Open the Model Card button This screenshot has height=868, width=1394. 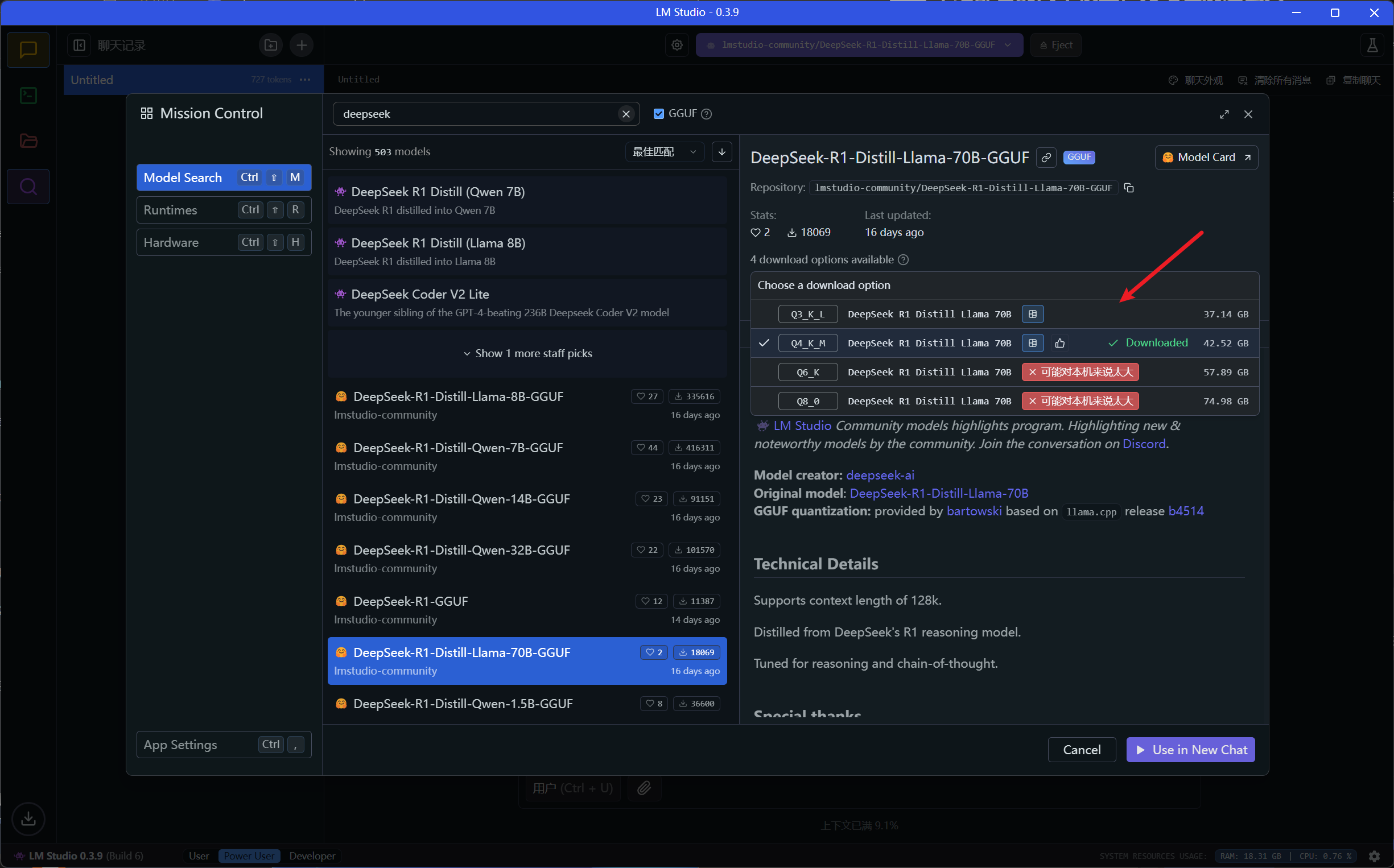pos(1206,158)
